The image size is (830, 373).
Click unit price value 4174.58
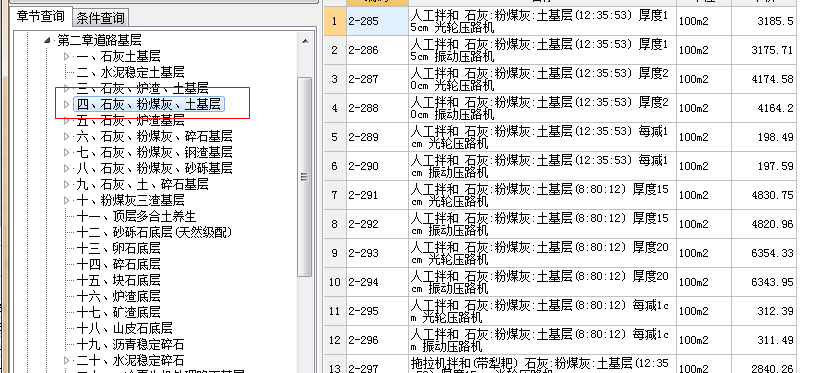[x=771, y=79]
